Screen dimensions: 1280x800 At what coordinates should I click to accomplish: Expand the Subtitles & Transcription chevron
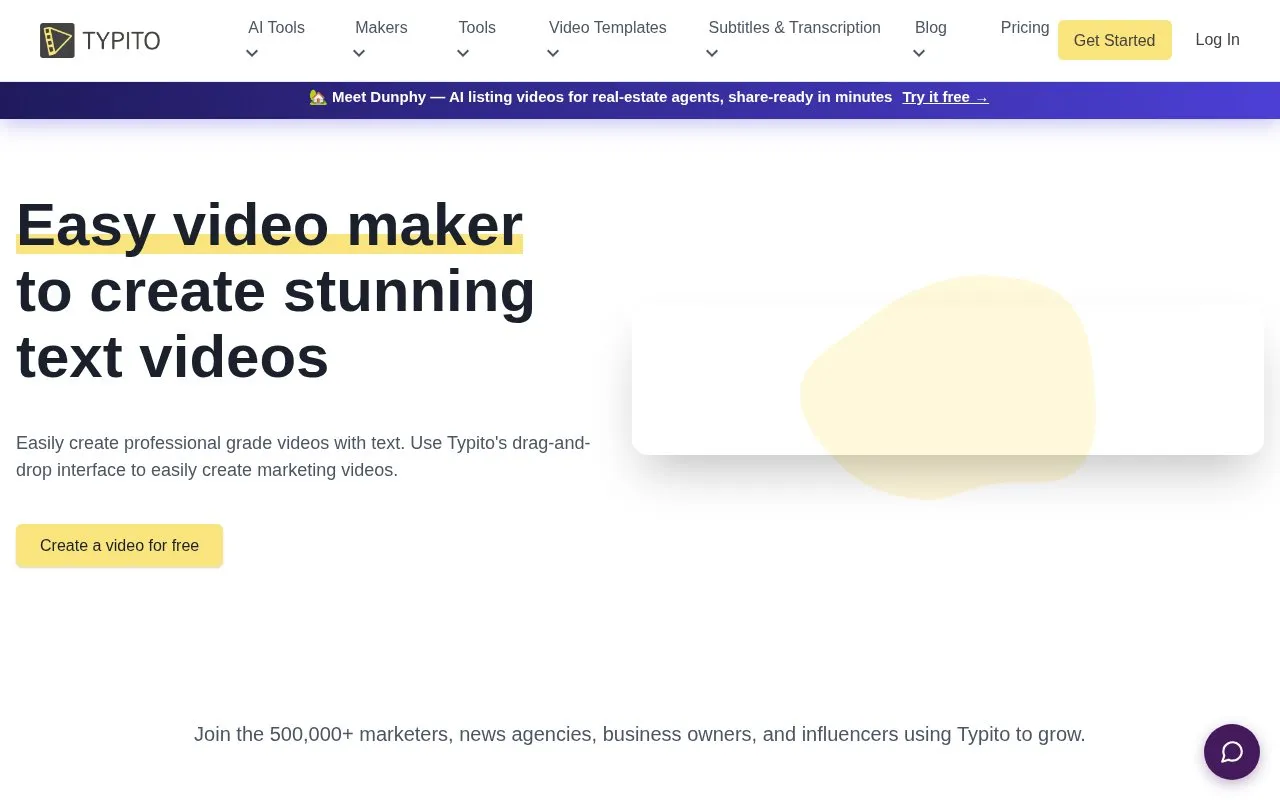(712, 54)
